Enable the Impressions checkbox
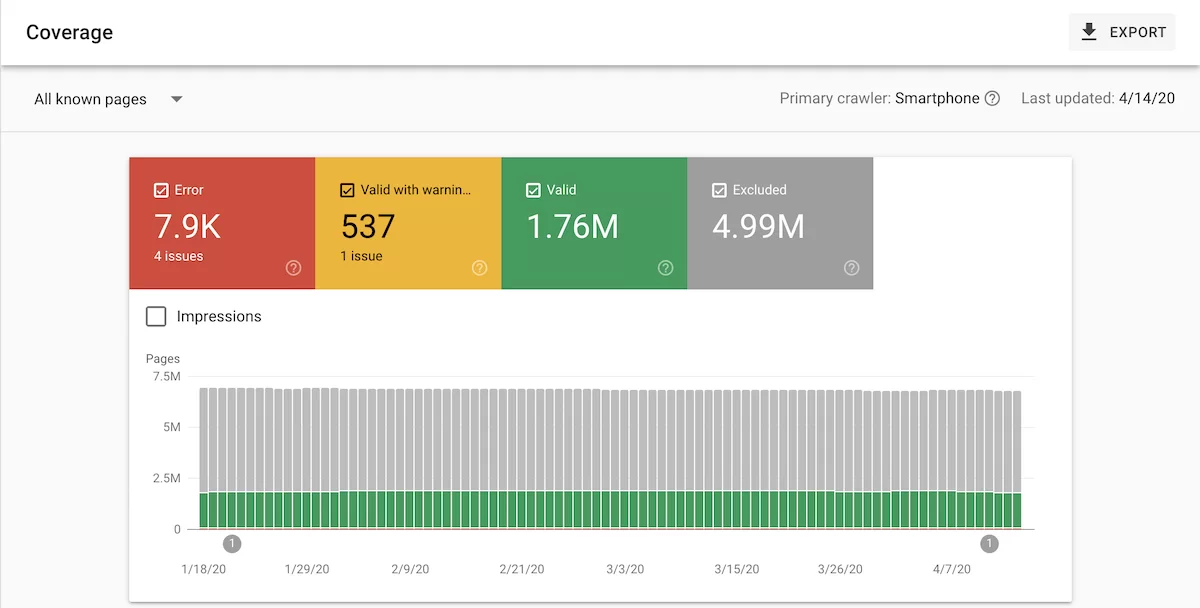Screen dimensions: 1200x608 tap(156, 317)
